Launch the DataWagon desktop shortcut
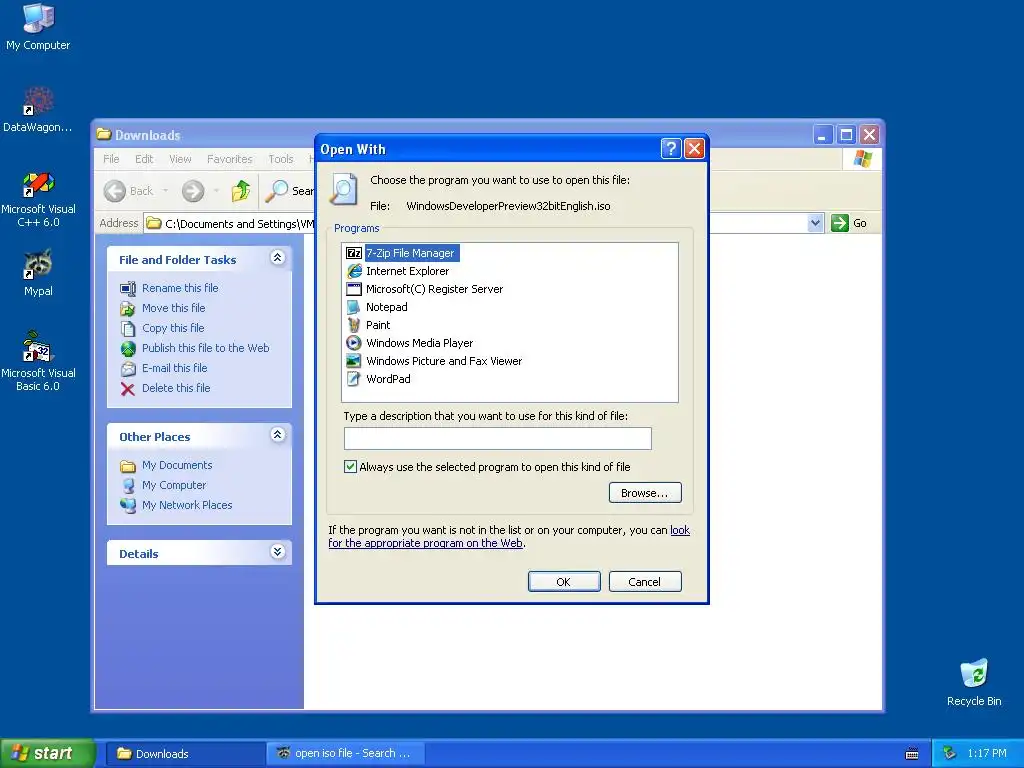Screen dimensions: 1024x768 pos(38,110)
